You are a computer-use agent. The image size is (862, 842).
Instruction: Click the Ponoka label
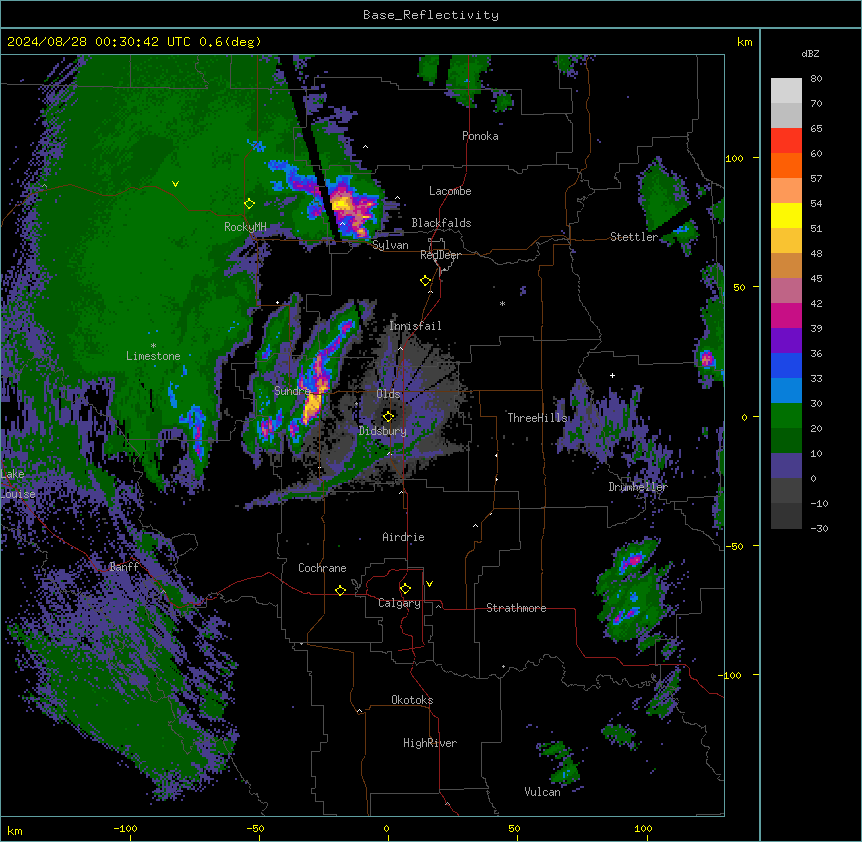(x=480, y=136)
